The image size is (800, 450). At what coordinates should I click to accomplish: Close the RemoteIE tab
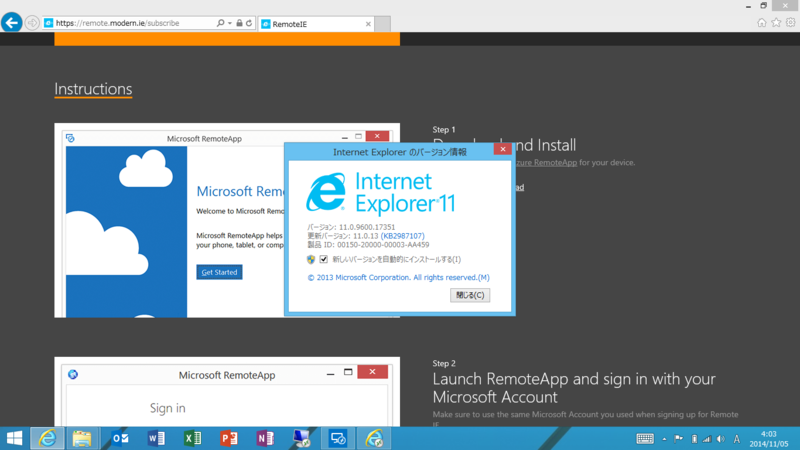click(368, 24)
